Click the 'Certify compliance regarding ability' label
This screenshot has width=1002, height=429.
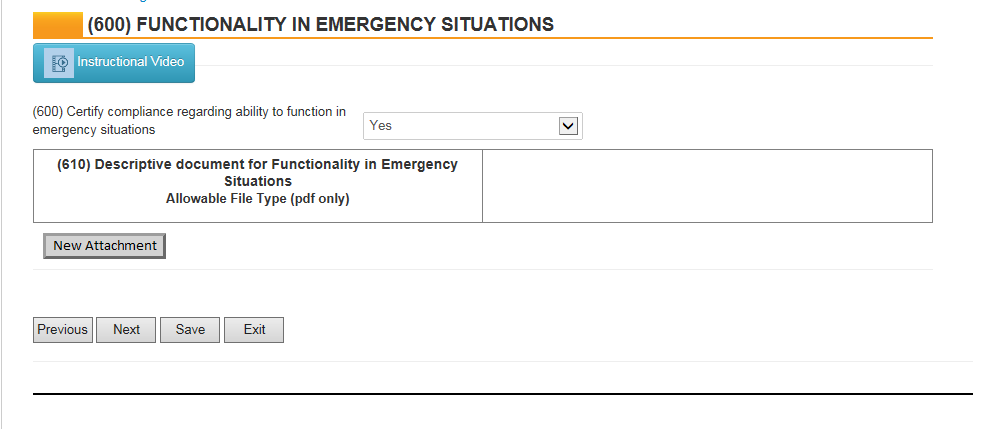pyautogui.click(x=189, y=111)
